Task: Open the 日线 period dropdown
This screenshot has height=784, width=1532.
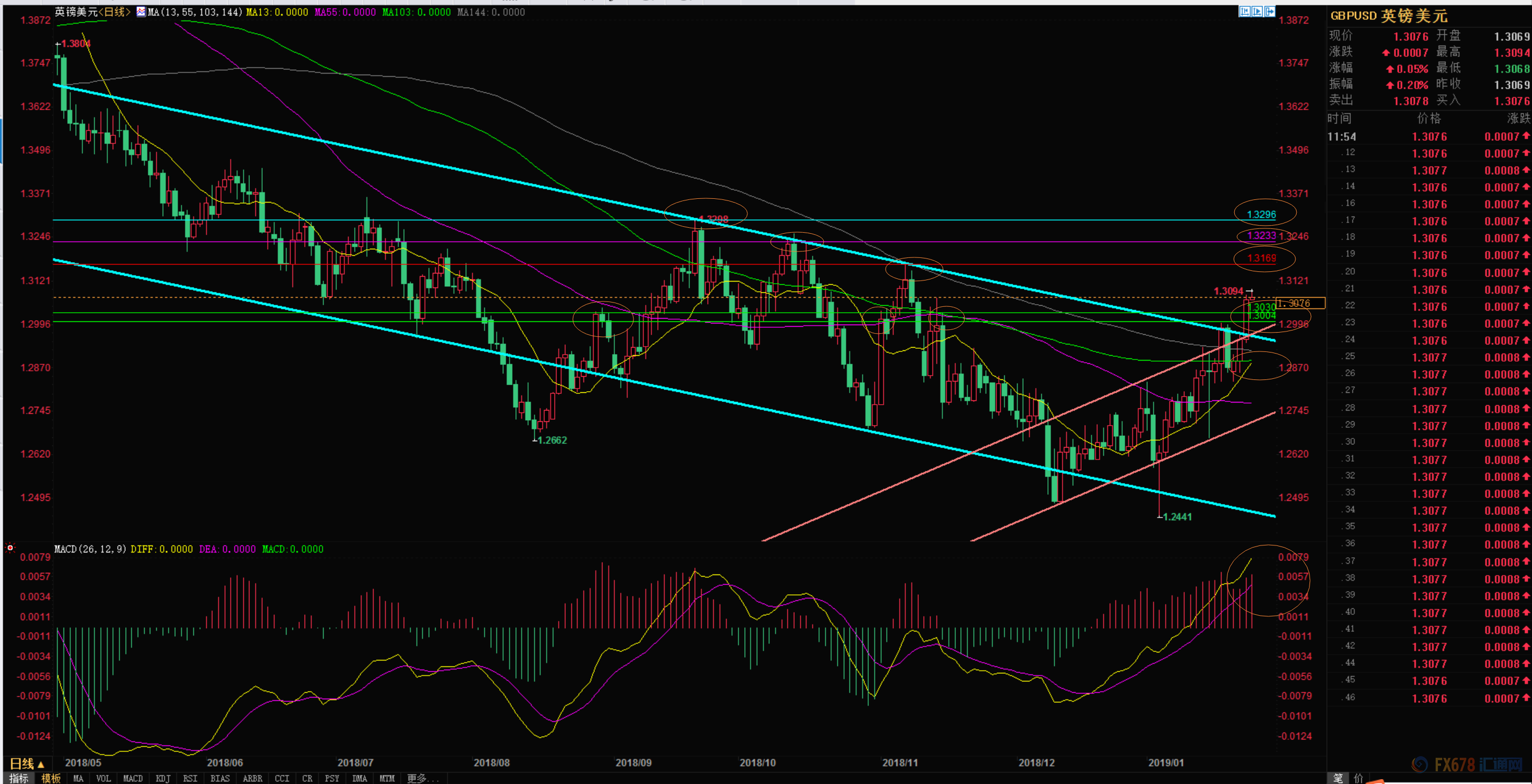Action: point(27,764)
